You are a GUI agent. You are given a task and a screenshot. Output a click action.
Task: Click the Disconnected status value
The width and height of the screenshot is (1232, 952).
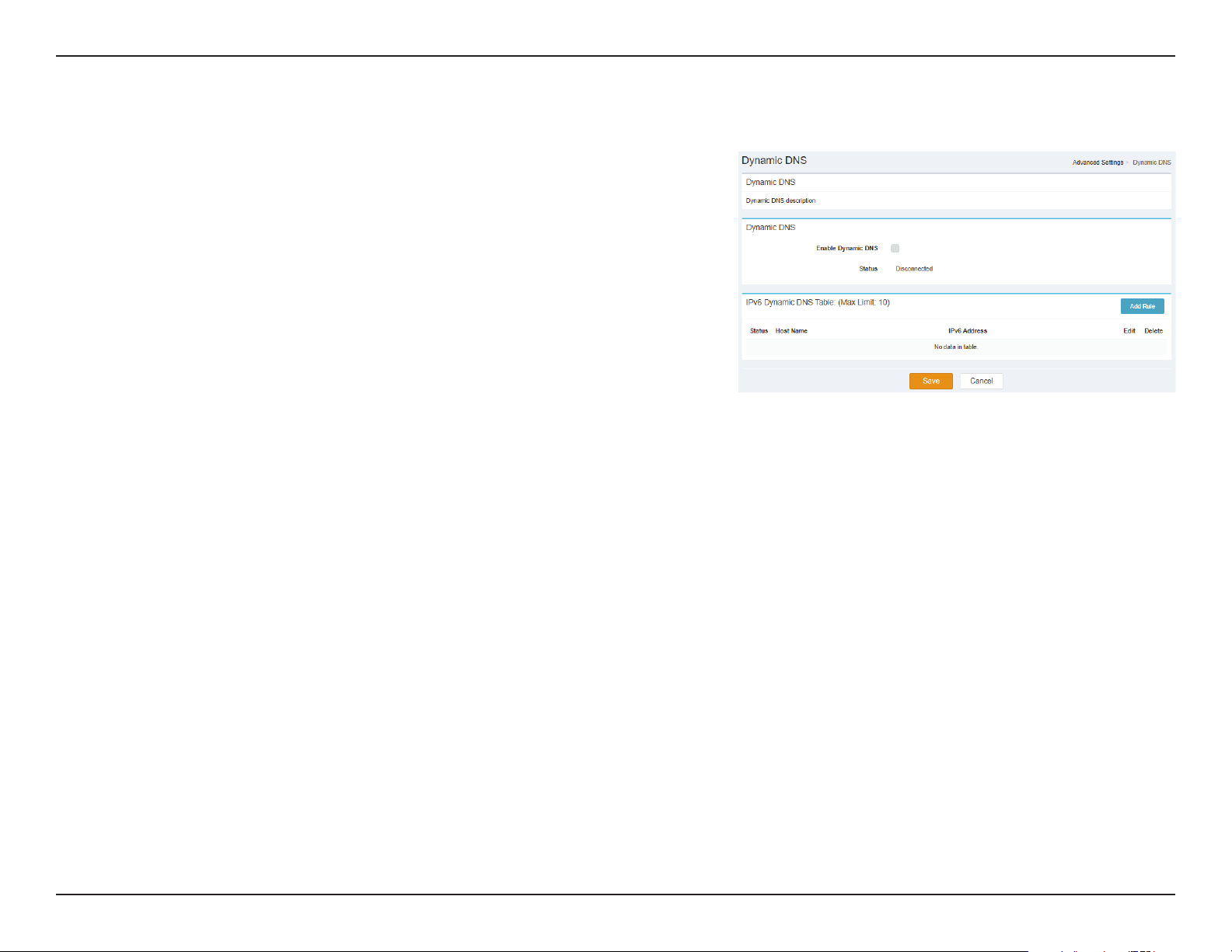914,269
